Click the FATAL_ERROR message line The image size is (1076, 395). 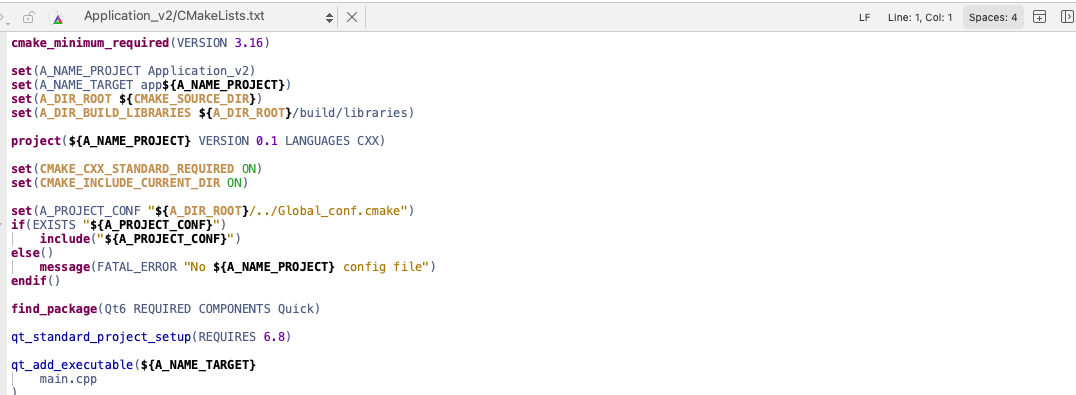coord(237,266)
